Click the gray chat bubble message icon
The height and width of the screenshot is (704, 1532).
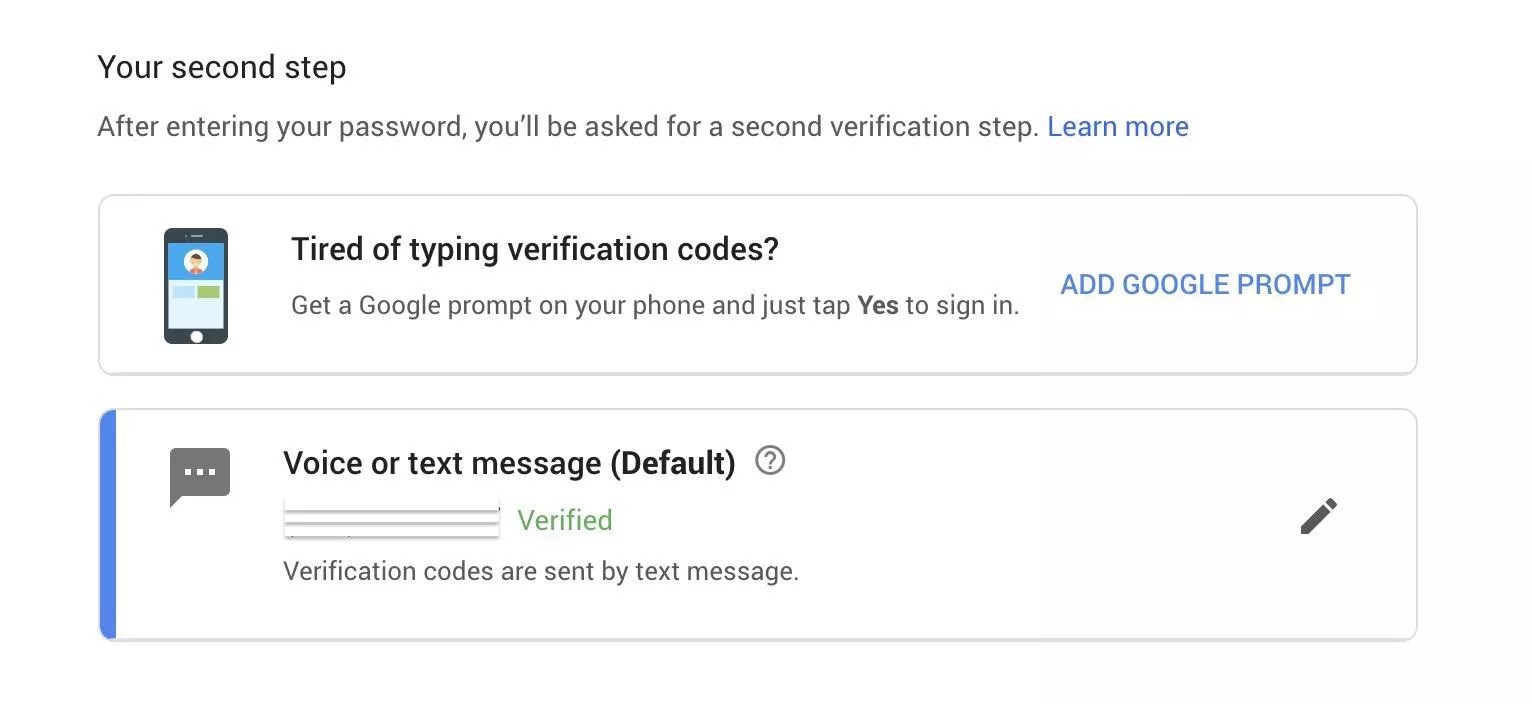(x=200, y=477)
